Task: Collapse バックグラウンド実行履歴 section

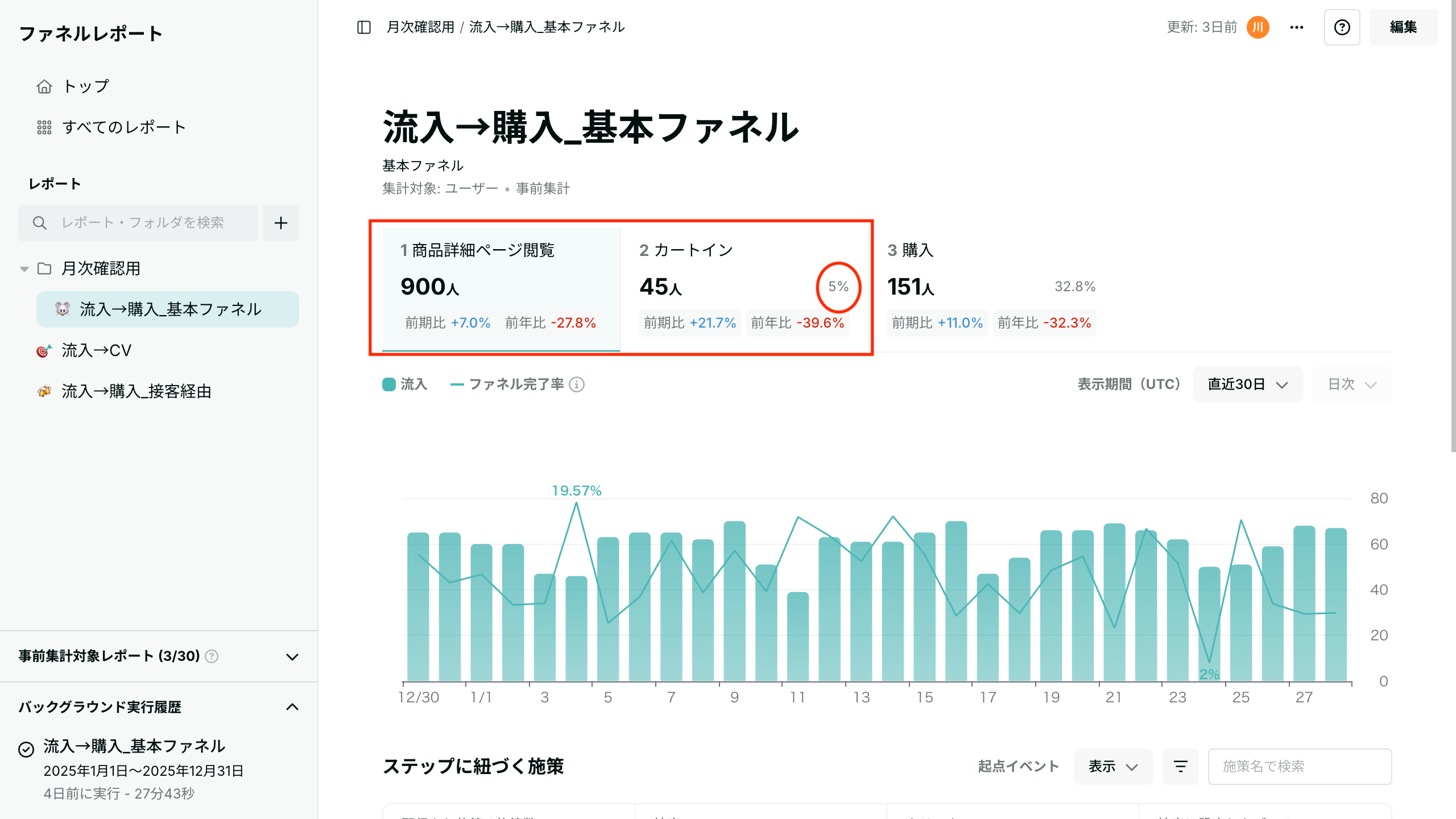Action: (292, 707)
